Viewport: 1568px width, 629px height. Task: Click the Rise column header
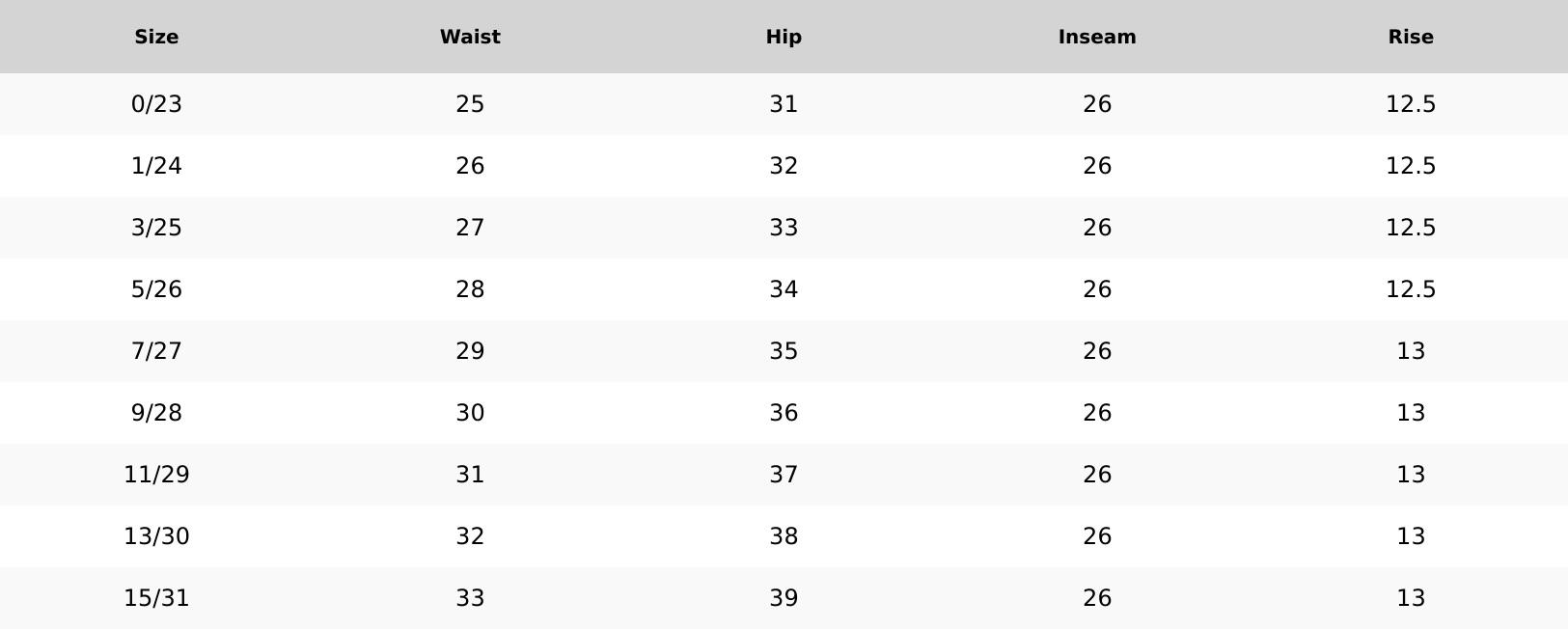[1411, 37]
